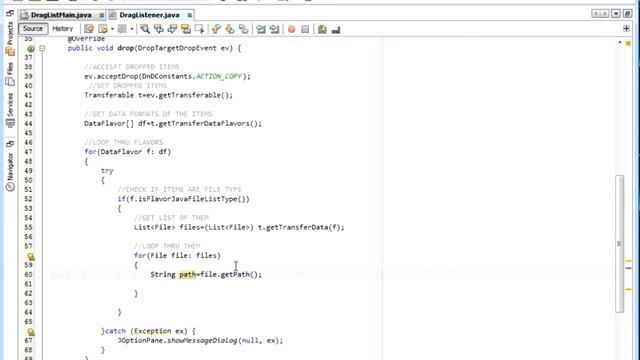Click 'getTransferDataFlavors' on line 44
The image size is (640, 360).
click(204, 123)
